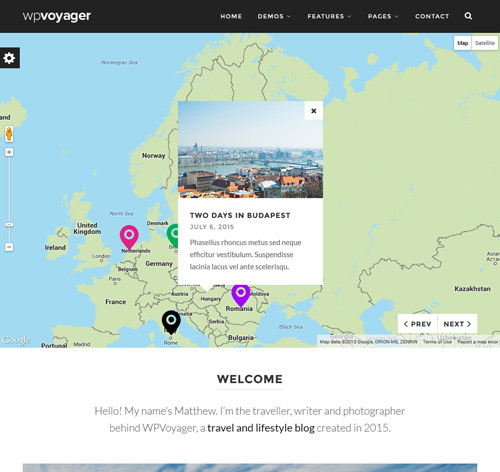Image resolution: width=500 pixels, height=472 pixels.
Task: Click the Welcome heading
Action: click(x=250, y=379)
